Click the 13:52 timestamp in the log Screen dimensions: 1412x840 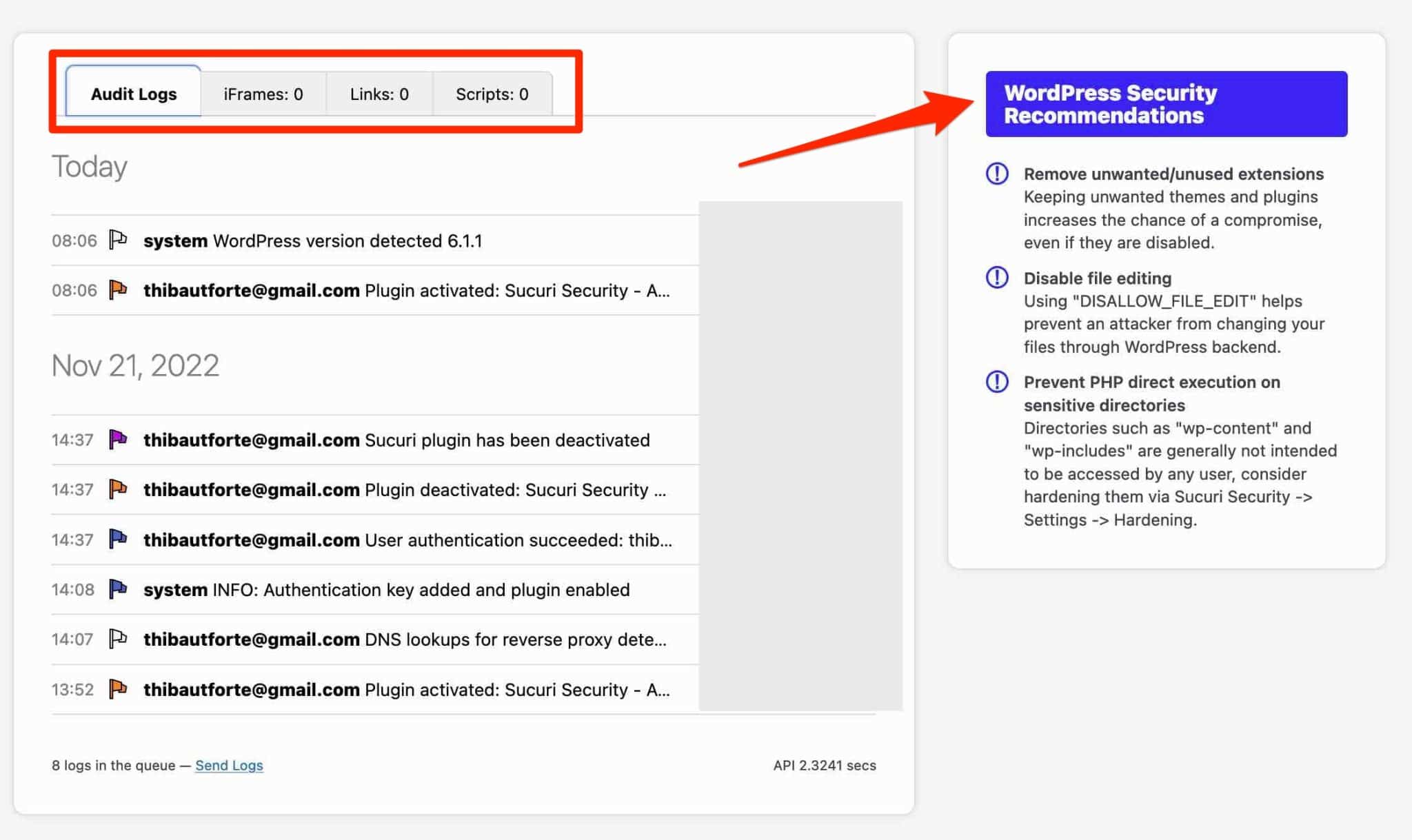pyautogui.click(x=72, y=689)
